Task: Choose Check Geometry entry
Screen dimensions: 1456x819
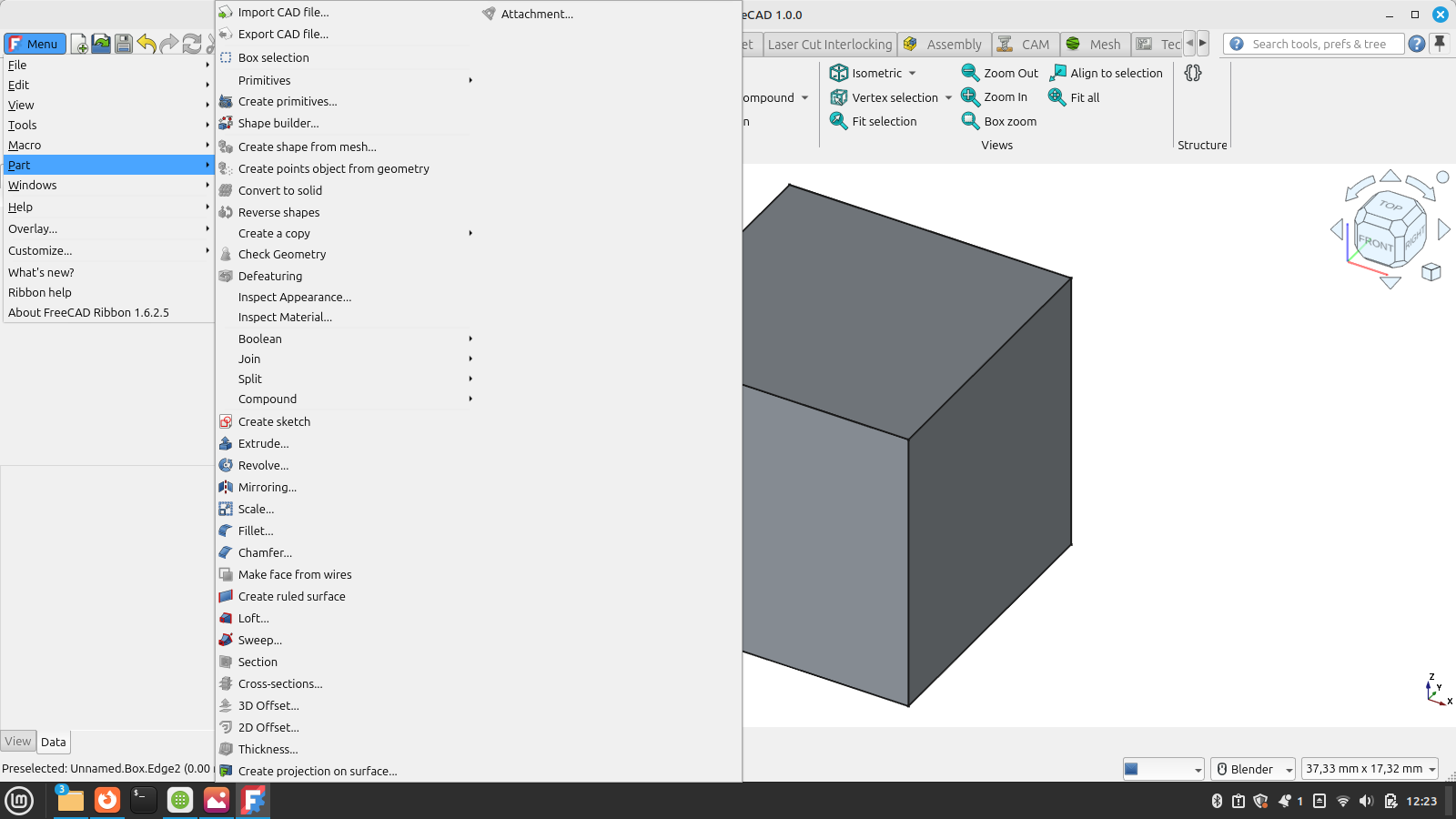Action: 282,254
